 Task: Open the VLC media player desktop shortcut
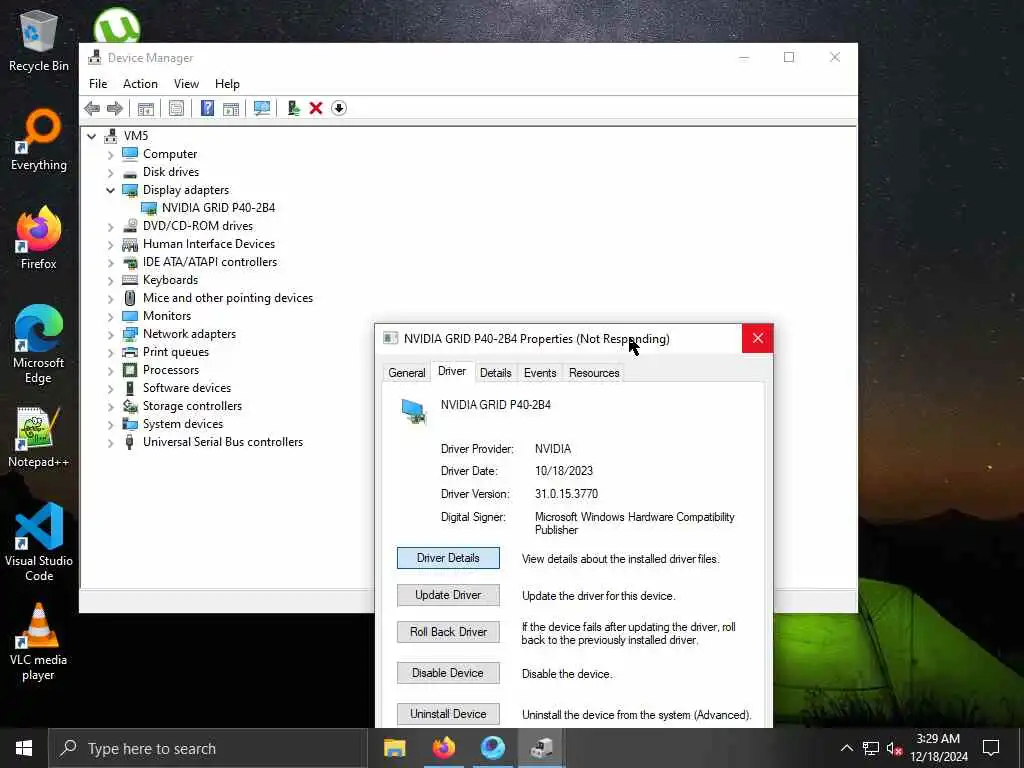[x=39, y=642]
